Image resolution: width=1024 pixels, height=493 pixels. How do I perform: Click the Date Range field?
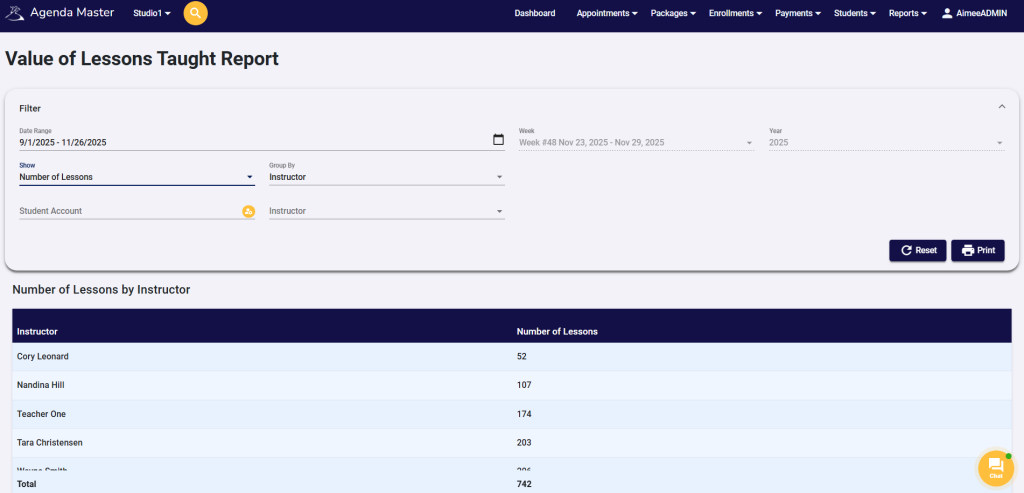point(250,142)
